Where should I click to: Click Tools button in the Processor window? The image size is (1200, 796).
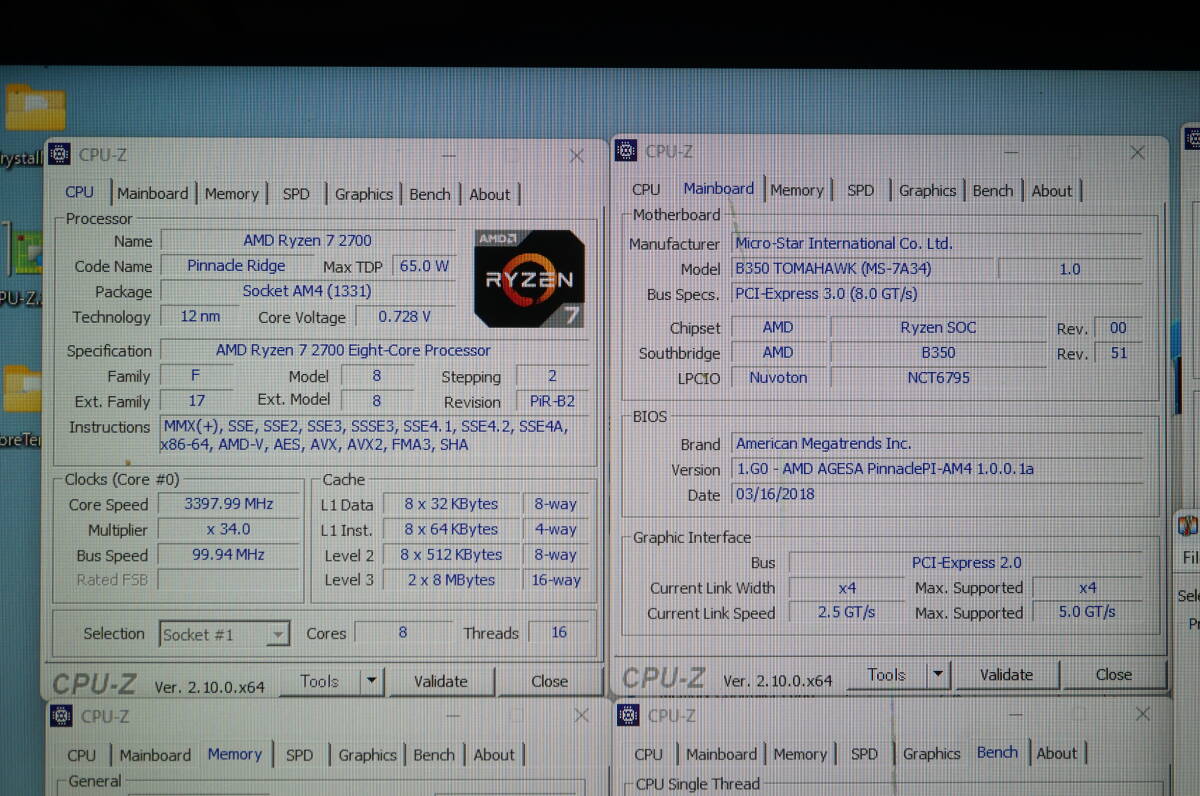point(319,681)
